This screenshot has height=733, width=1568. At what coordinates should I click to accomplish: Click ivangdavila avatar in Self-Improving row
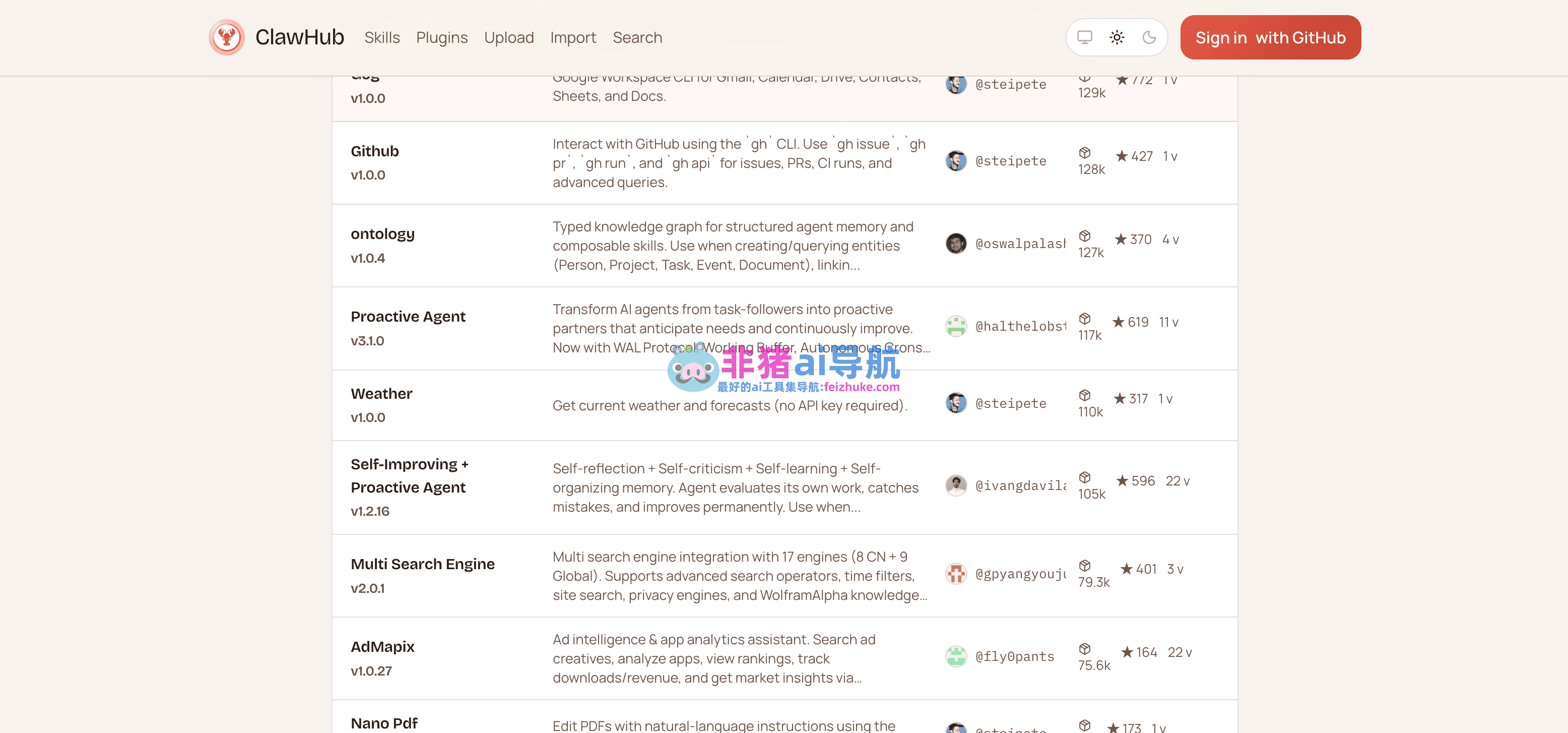click(956, 486)
